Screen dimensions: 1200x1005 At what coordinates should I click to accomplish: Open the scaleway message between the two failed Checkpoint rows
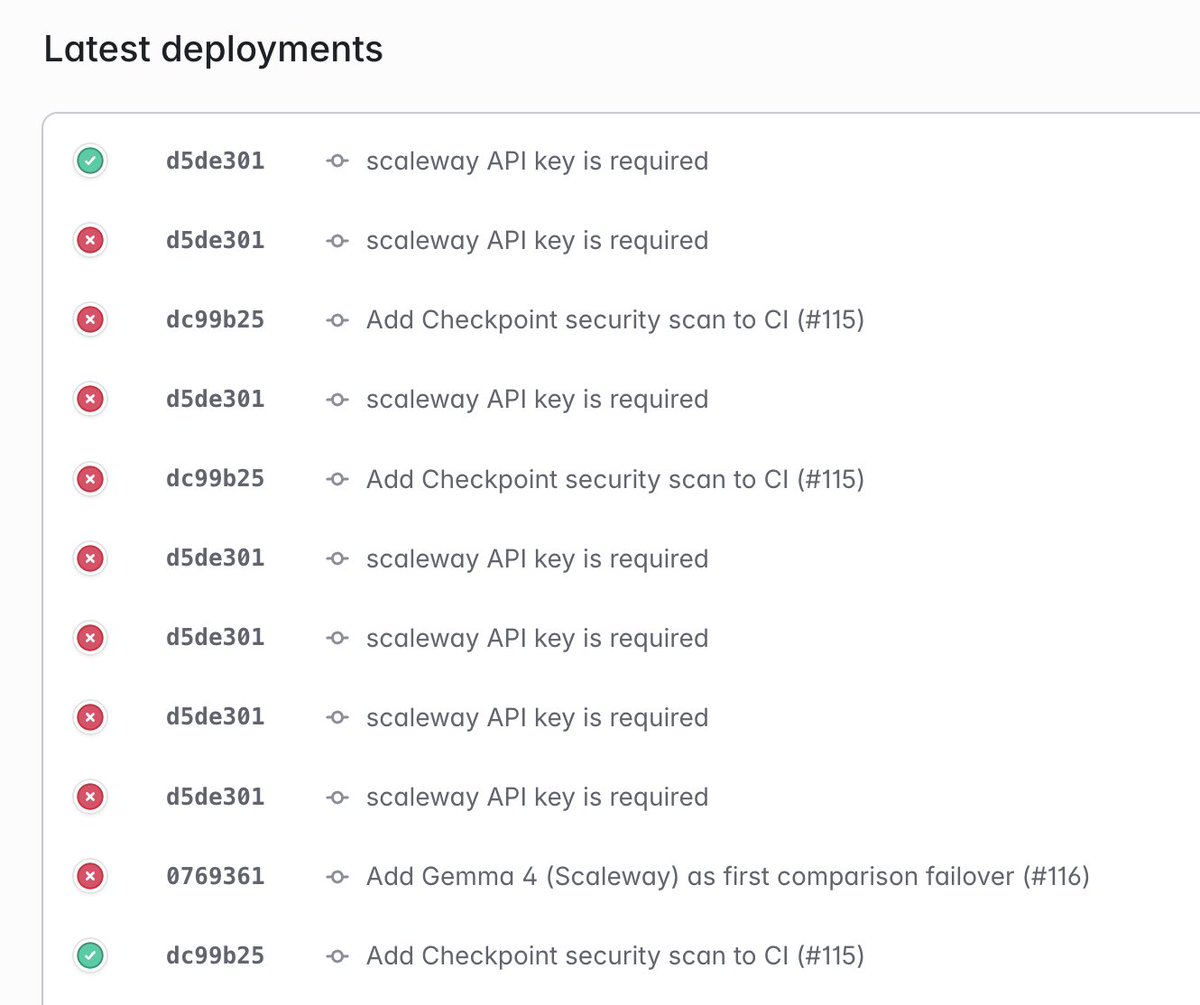(537, 400)
